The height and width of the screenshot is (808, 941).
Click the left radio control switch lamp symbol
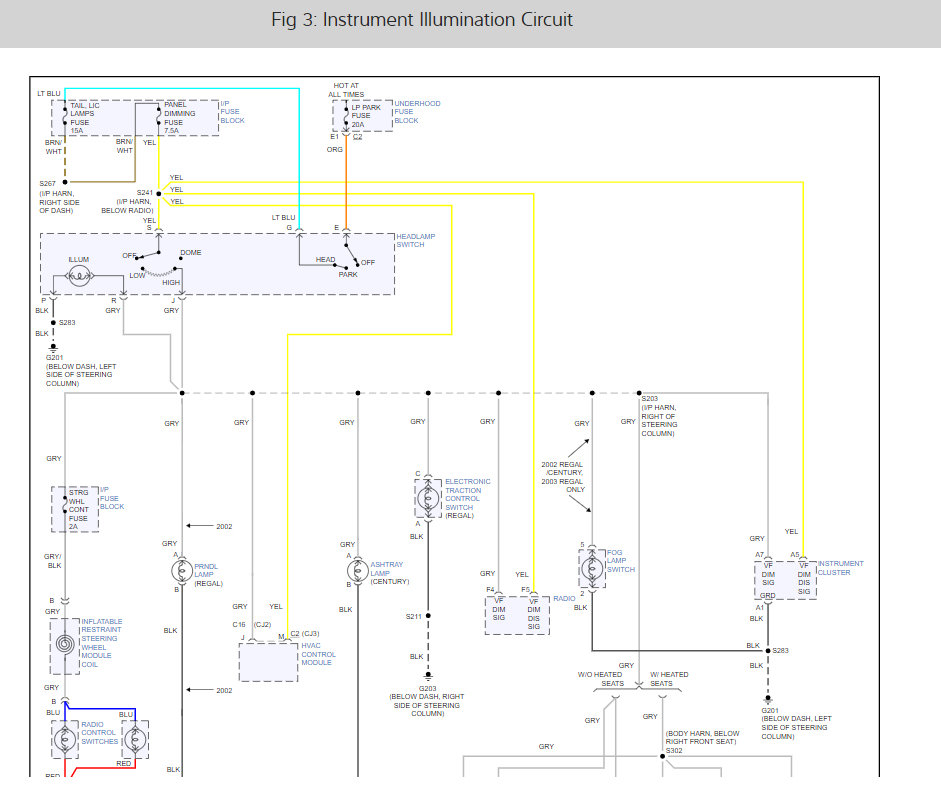65,739
